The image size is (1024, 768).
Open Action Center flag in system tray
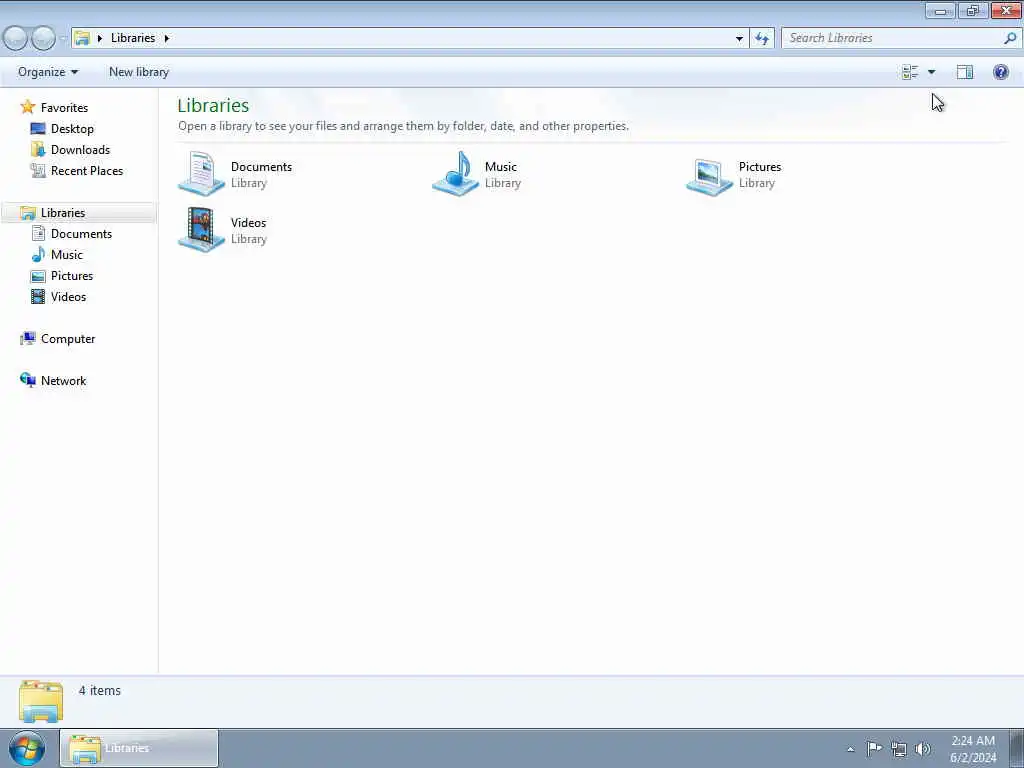point(874,748)
